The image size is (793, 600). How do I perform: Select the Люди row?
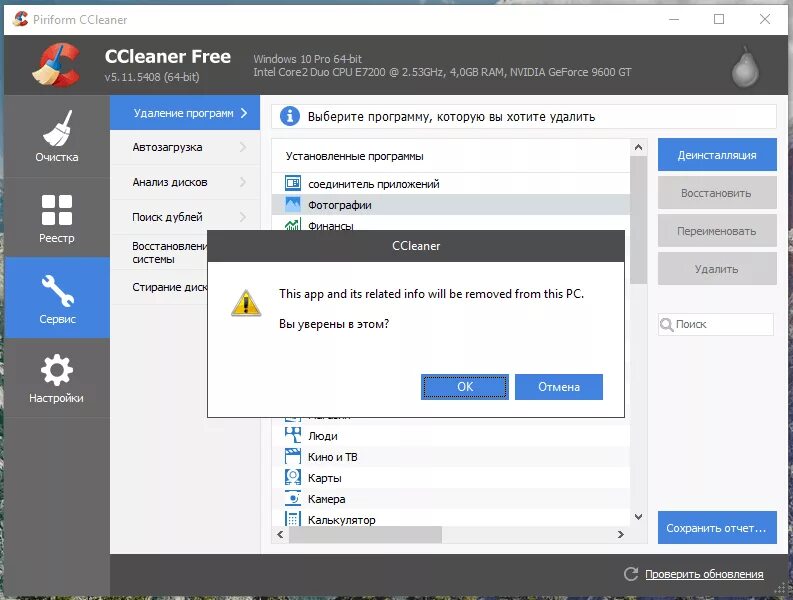451,436
